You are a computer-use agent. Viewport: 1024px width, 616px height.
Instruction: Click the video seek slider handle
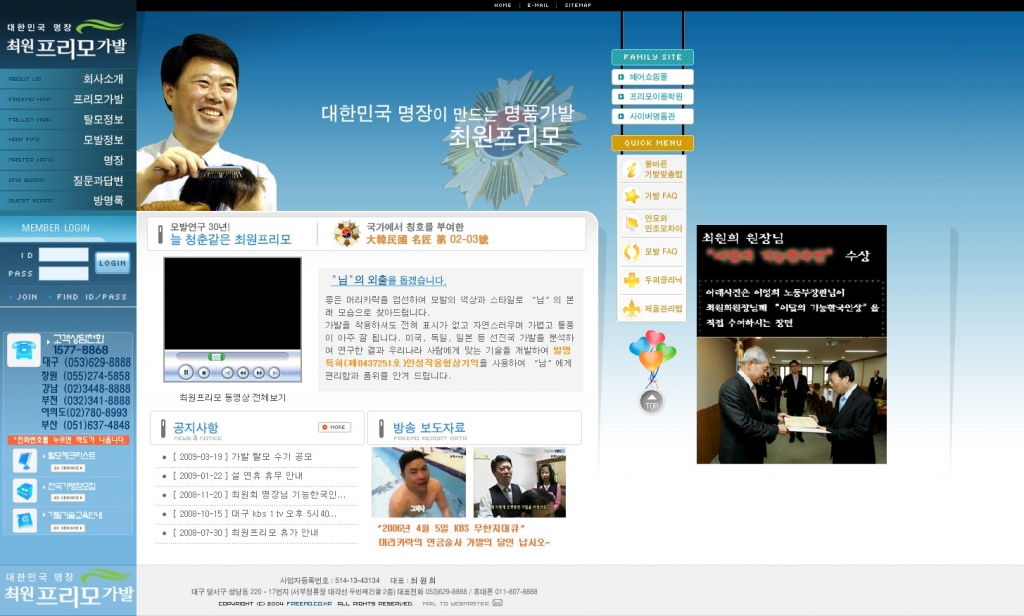pos(216,357)
